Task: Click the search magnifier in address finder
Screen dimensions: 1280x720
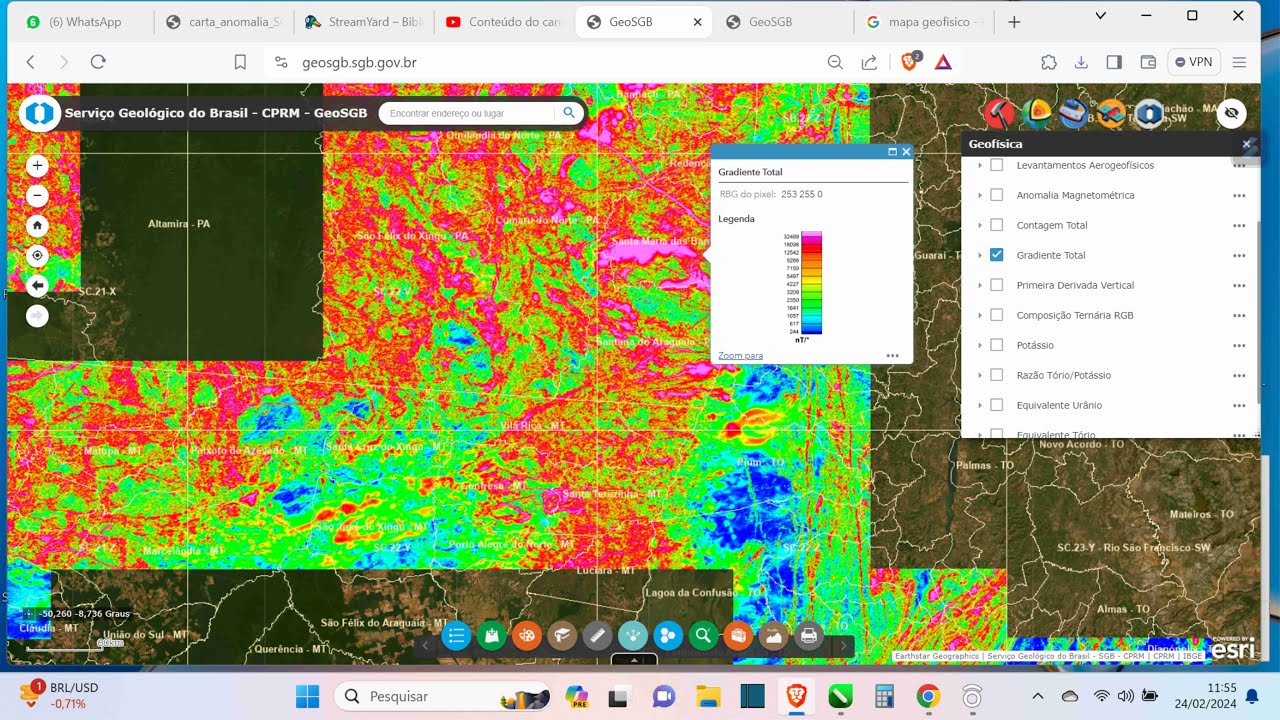Action: (x=569, y=113)
